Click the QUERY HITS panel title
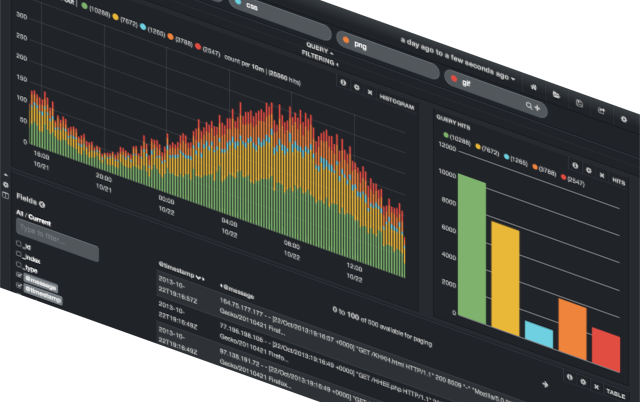The width and height of the screenshot is (640, 402). [453, 122]
